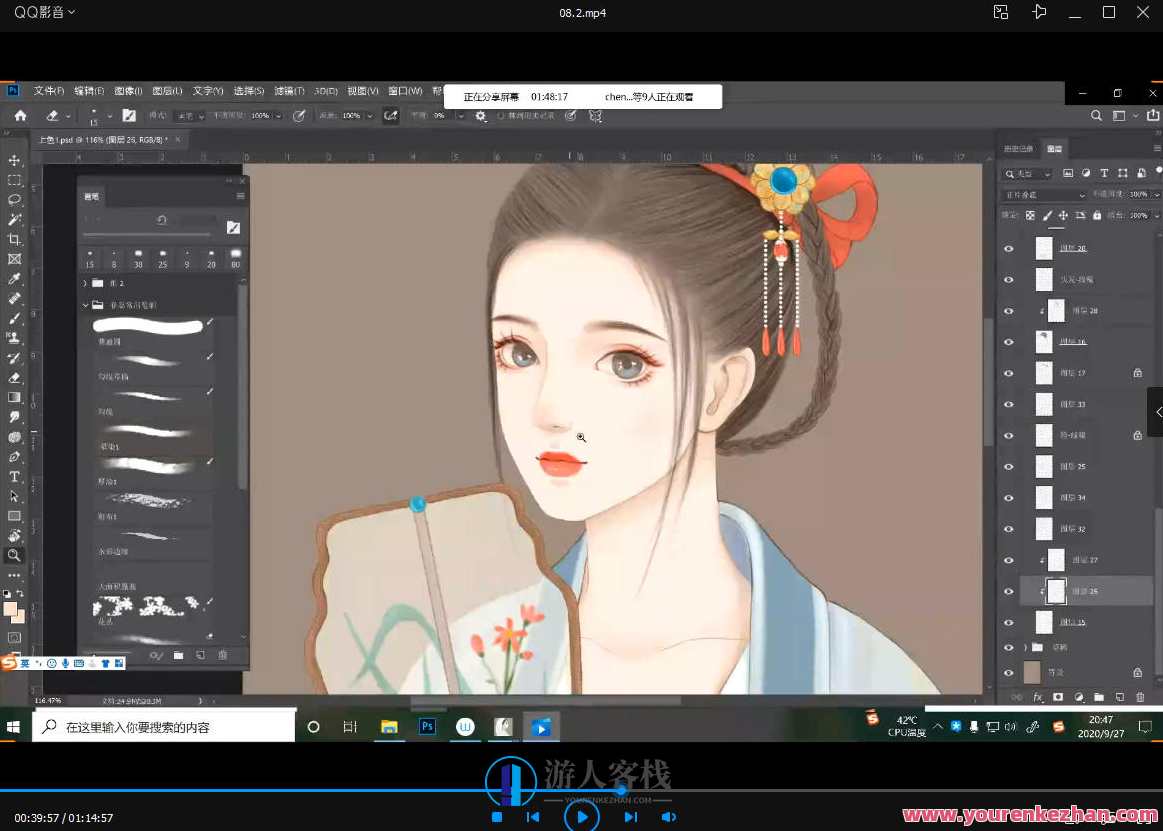Hide the 头发-线稿 layer

[1008, 279]
